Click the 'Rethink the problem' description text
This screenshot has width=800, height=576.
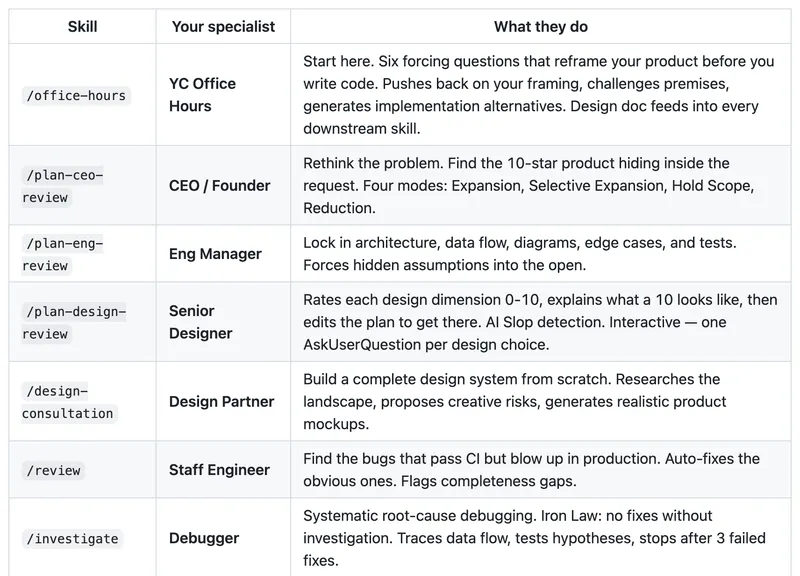pos(529,186)
